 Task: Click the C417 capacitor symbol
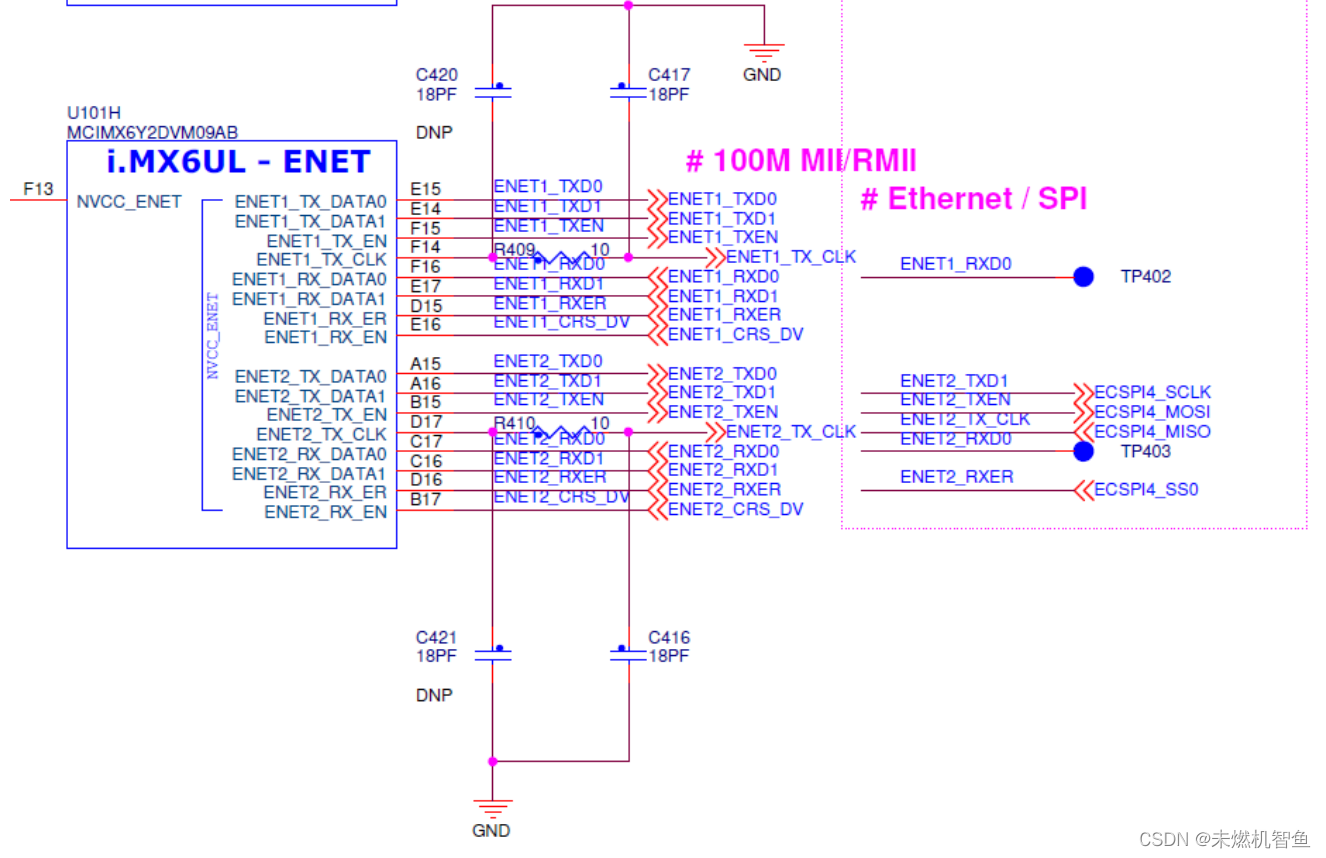628,91
